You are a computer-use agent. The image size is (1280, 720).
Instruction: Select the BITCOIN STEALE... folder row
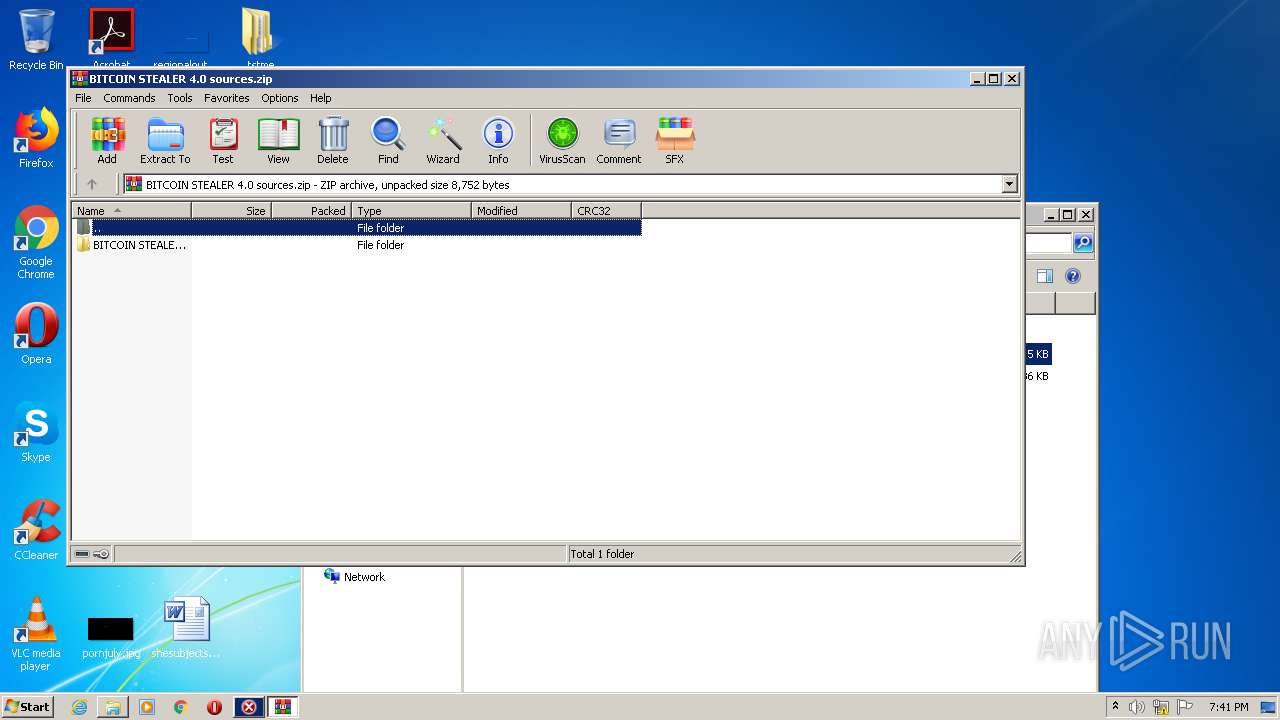(357, 245)
